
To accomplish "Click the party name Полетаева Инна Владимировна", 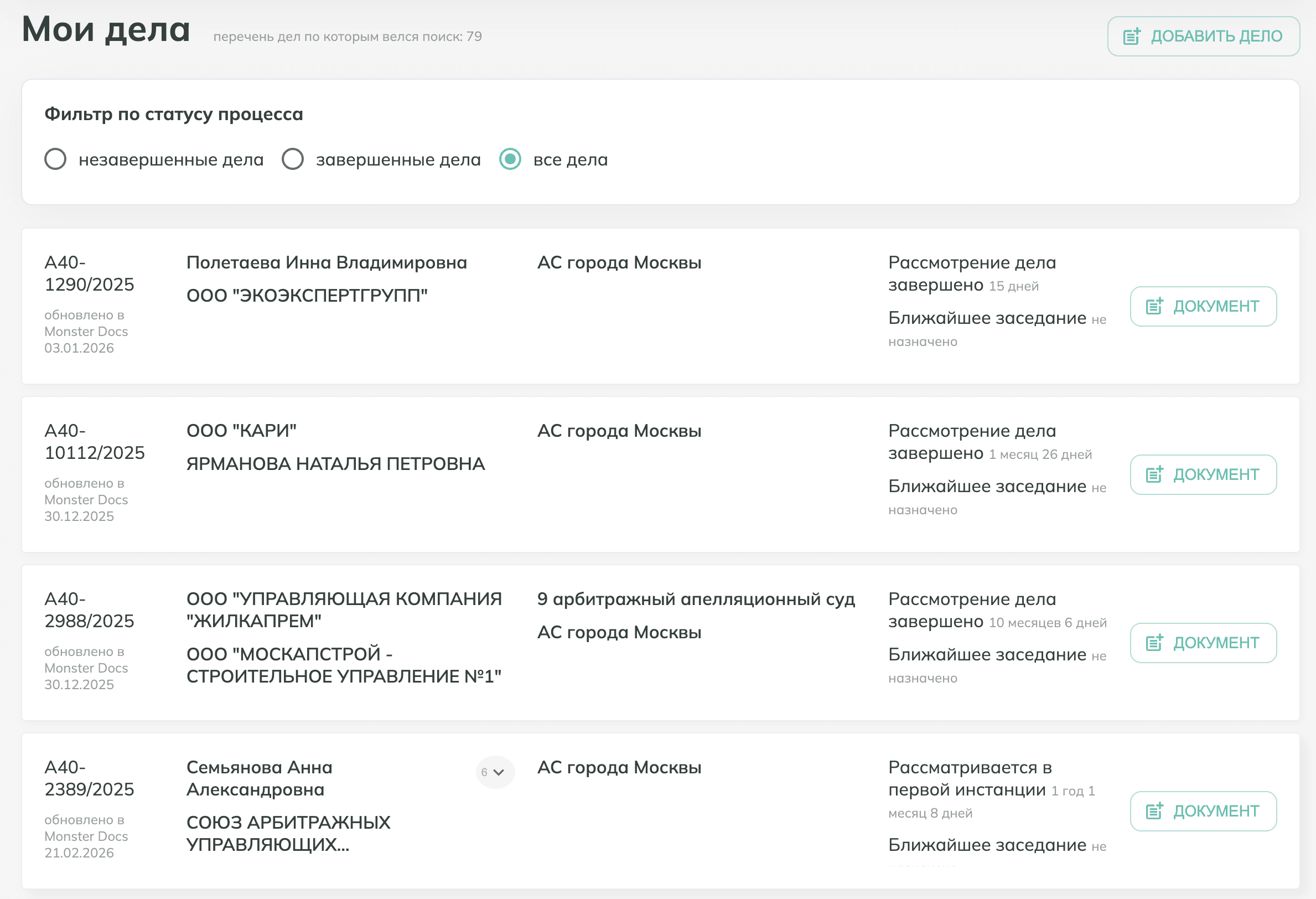I will pyautogui.click(x=327, y=262).
